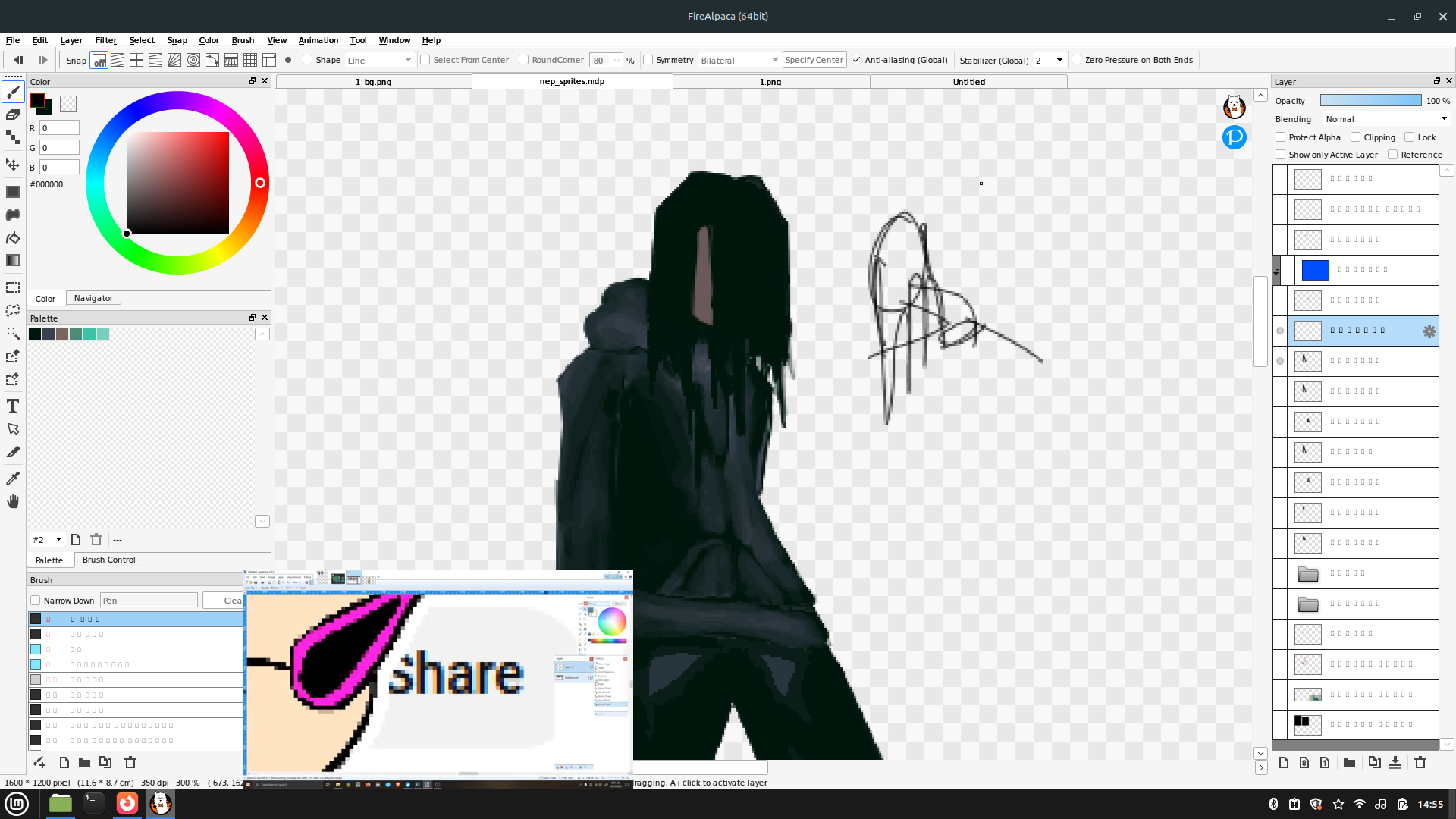Screen dimensions: 1456x819
Task: Choose the Magic Wand selection tool
Action: coord(13,333)
